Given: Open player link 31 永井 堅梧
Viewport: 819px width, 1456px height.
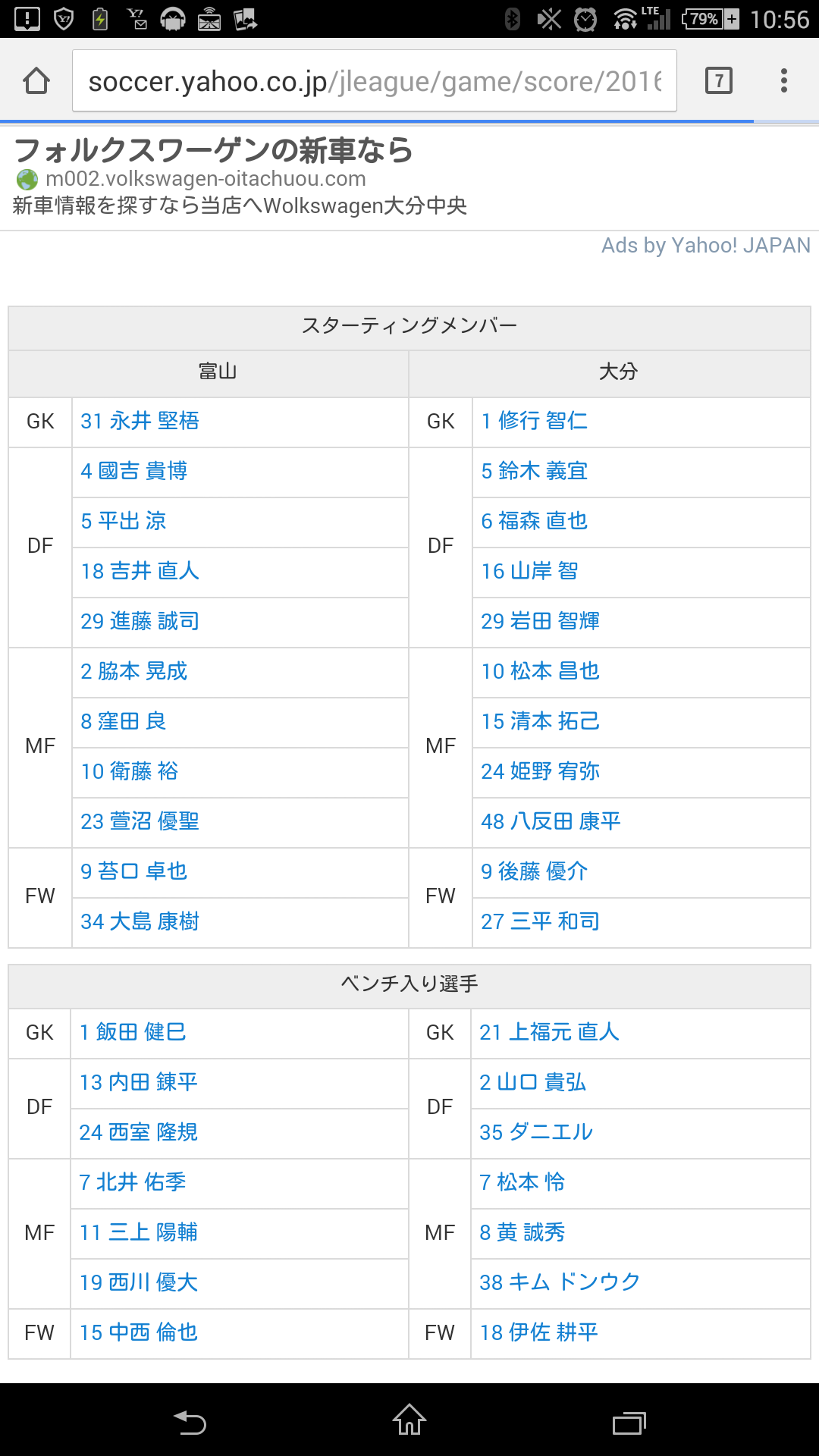Looking at the screenshot, I should click(x=140, y=421).
